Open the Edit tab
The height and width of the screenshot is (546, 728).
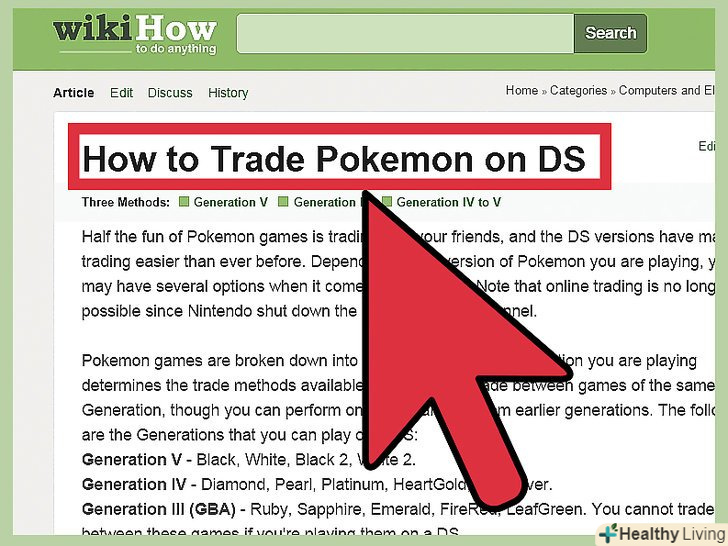click(x=121, y=93)
